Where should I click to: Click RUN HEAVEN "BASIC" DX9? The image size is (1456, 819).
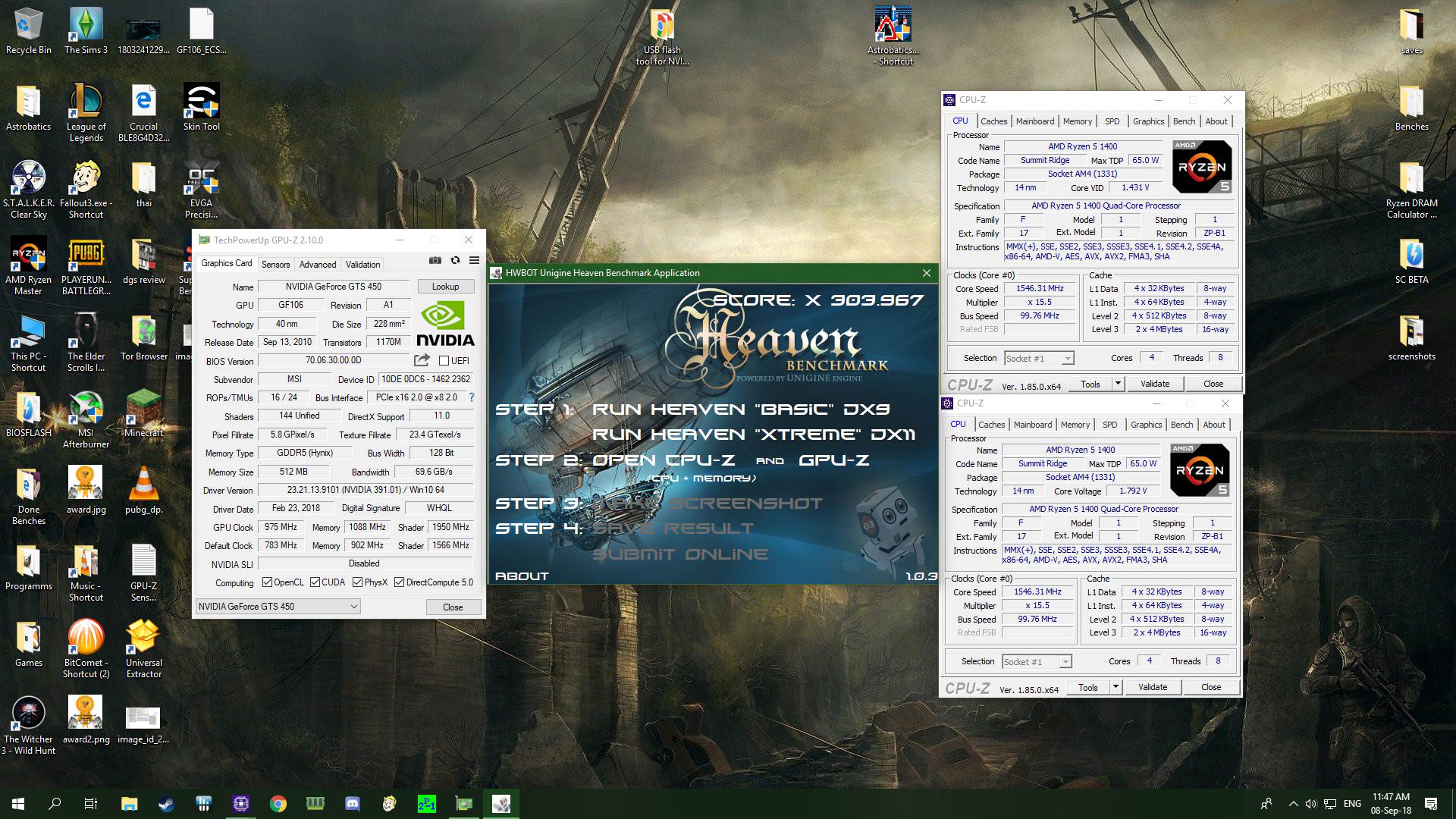click(740, 409)
